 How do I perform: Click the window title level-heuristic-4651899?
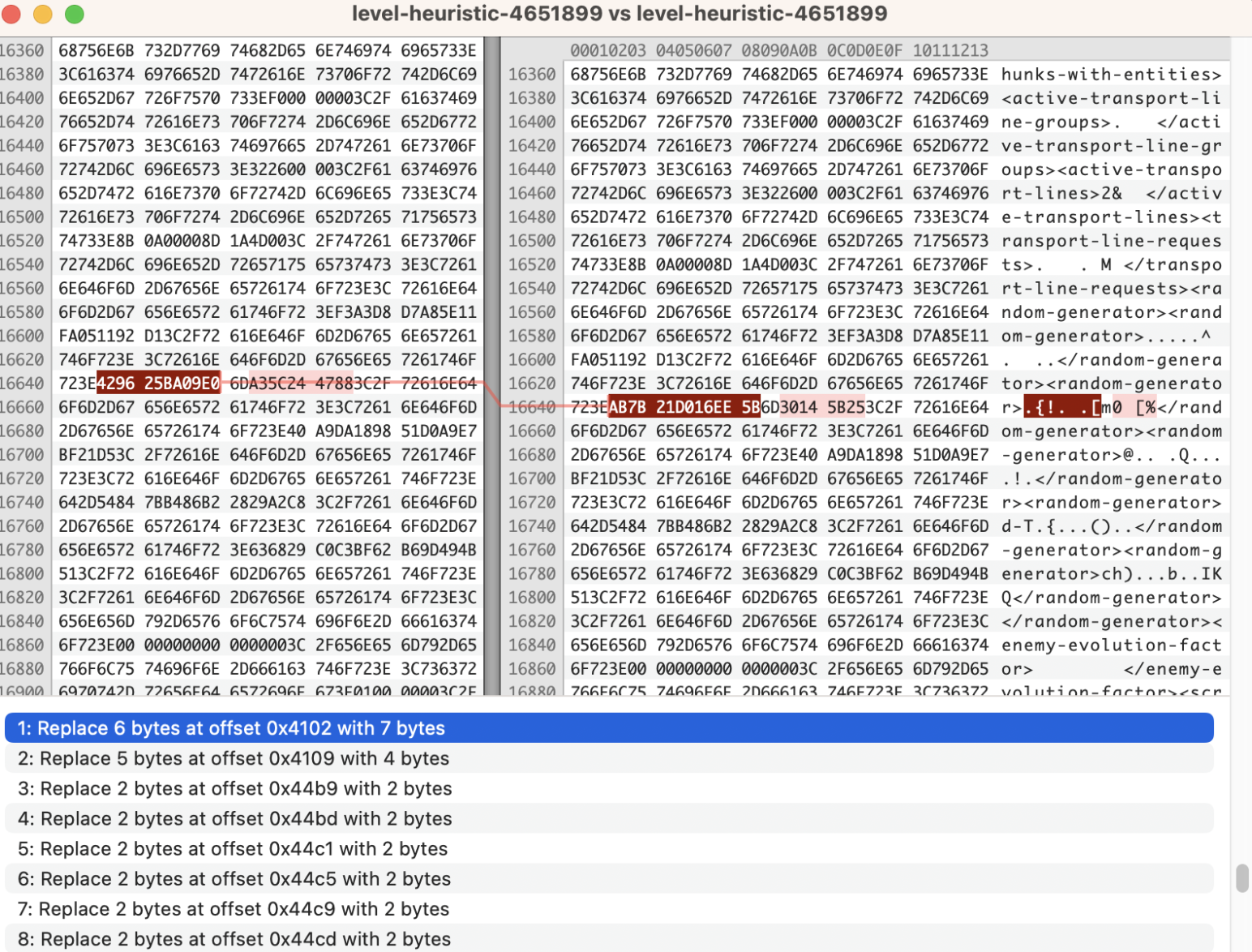[620, 14]
